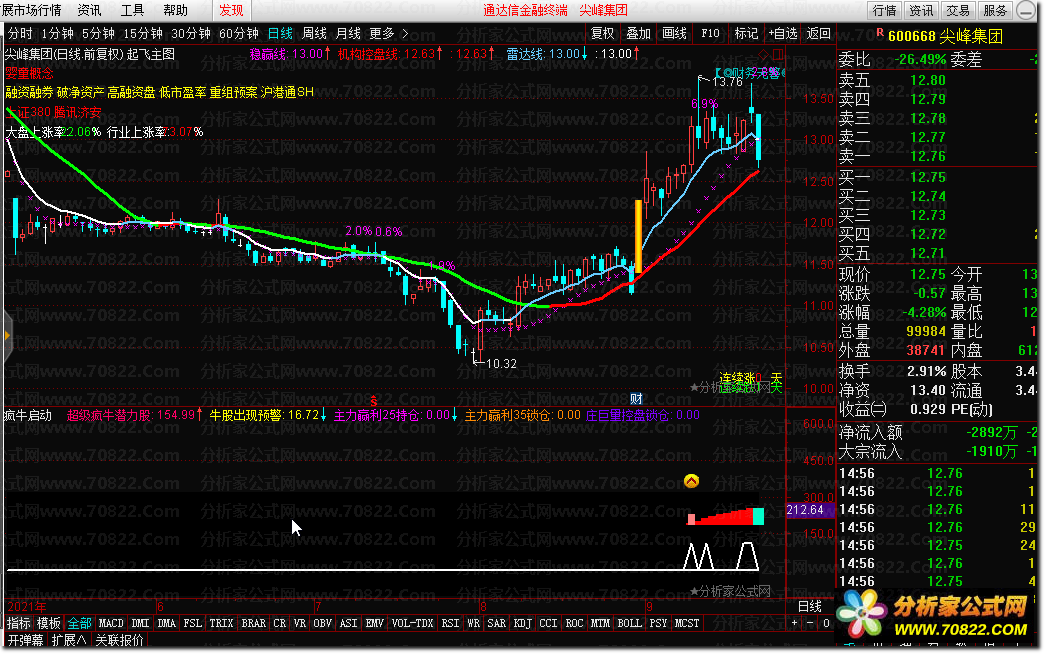
Task: Click the 财 marker on the chart
Action: (636, 398)
